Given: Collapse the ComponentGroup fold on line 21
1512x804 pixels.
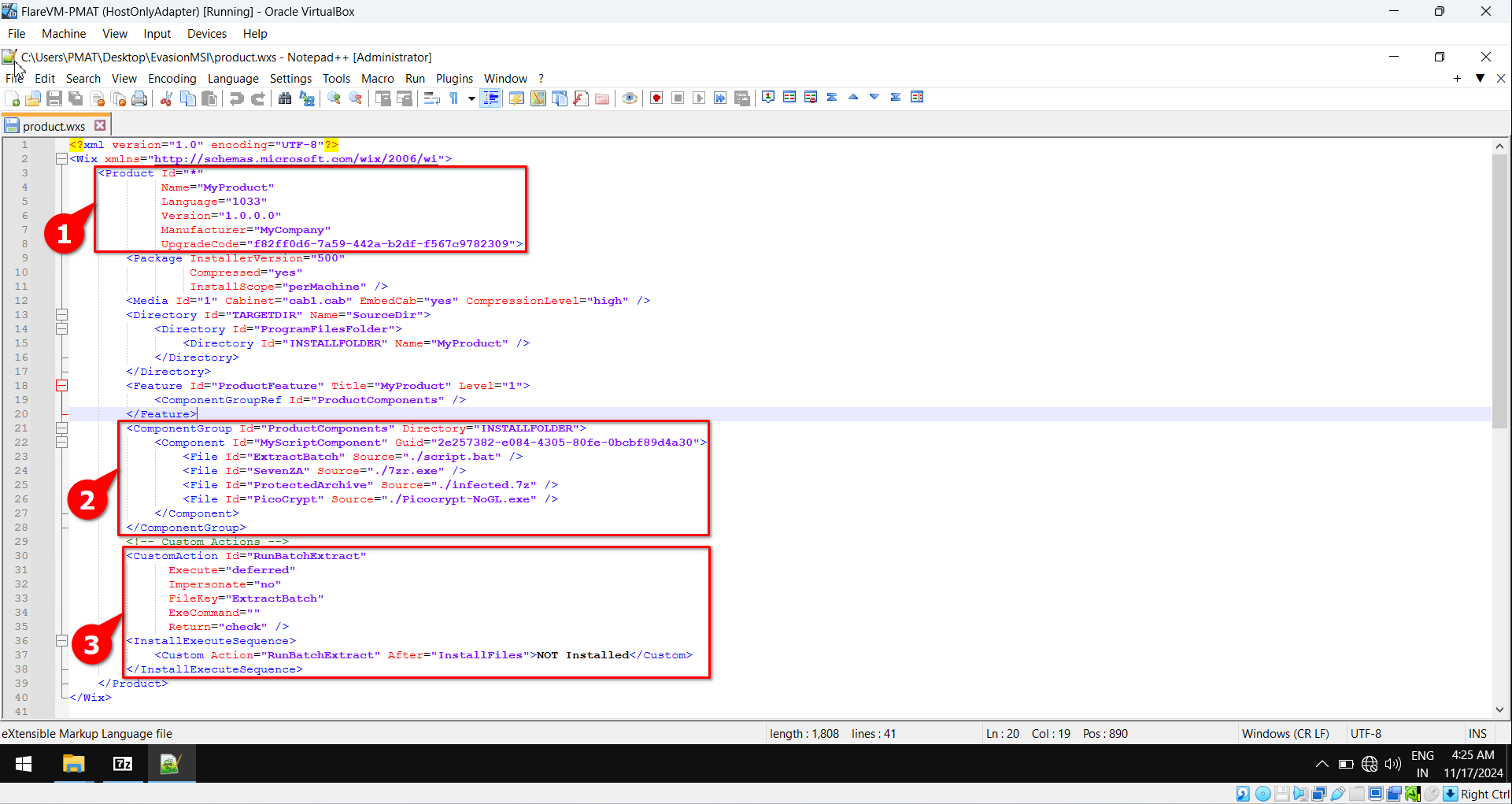Looking at the screenshot, I should (x=61, y=428).
